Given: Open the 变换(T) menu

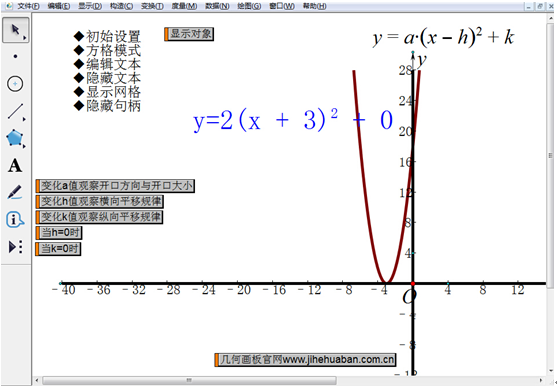Looking at the screenshot, I should tap(152, 6).
